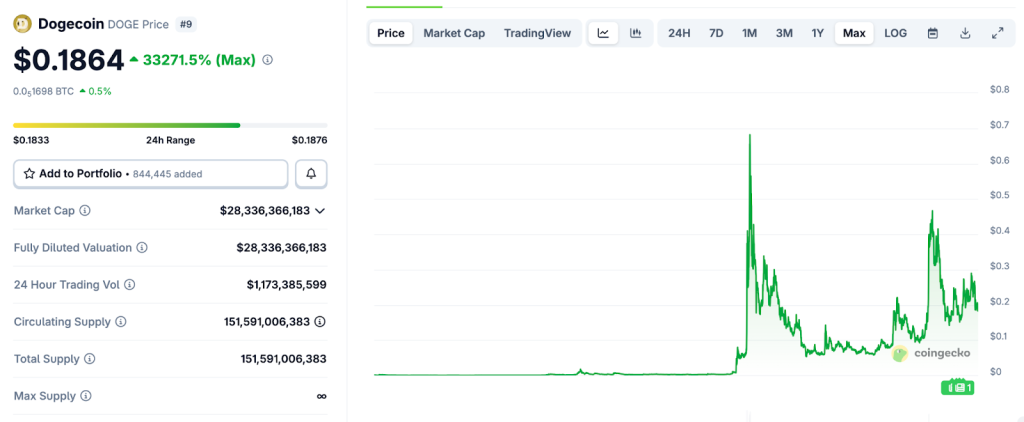The width and height of the screenshot is (1024, 422).
Task: Expand the Market Cap value chevron
Action: (x=320, y=211)
